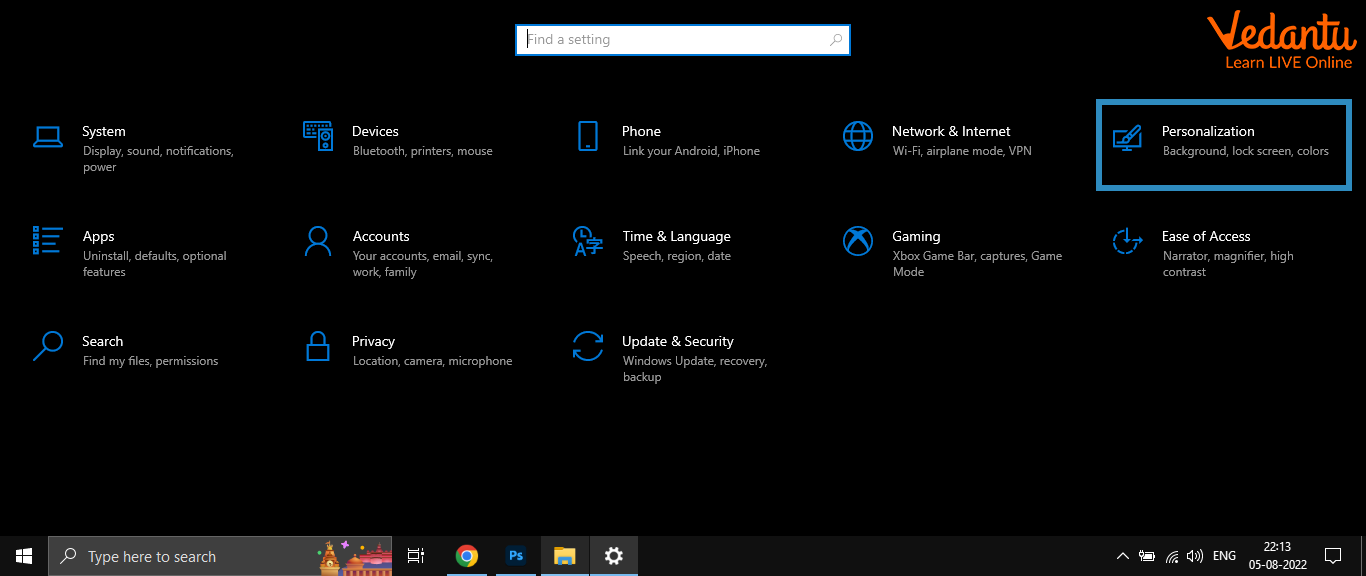Click the magnifier in Find a setting box

(x=836, y=40)
